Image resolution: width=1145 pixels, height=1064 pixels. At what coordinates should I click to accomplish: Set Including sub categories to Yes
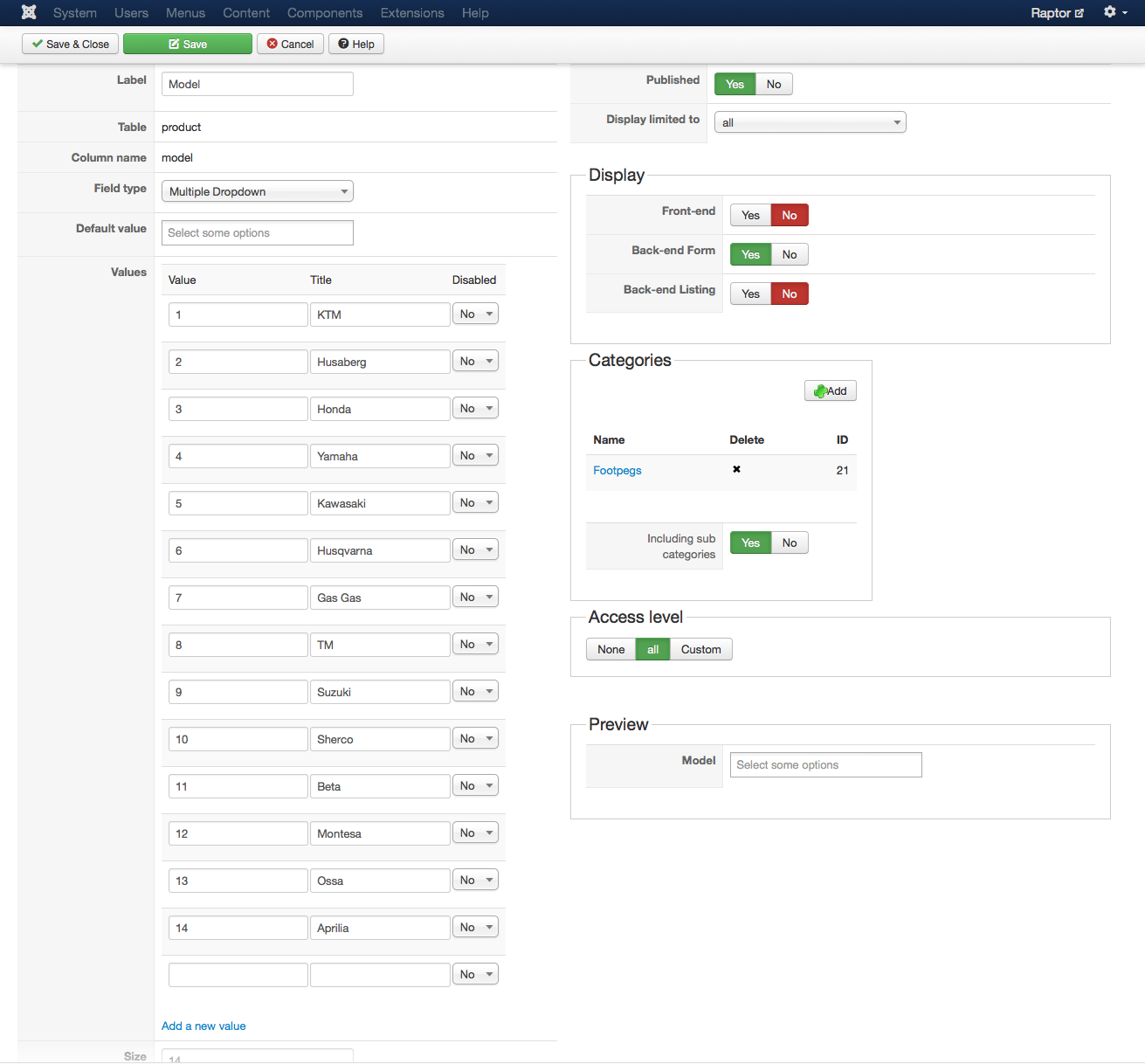(x=750, y=542)
